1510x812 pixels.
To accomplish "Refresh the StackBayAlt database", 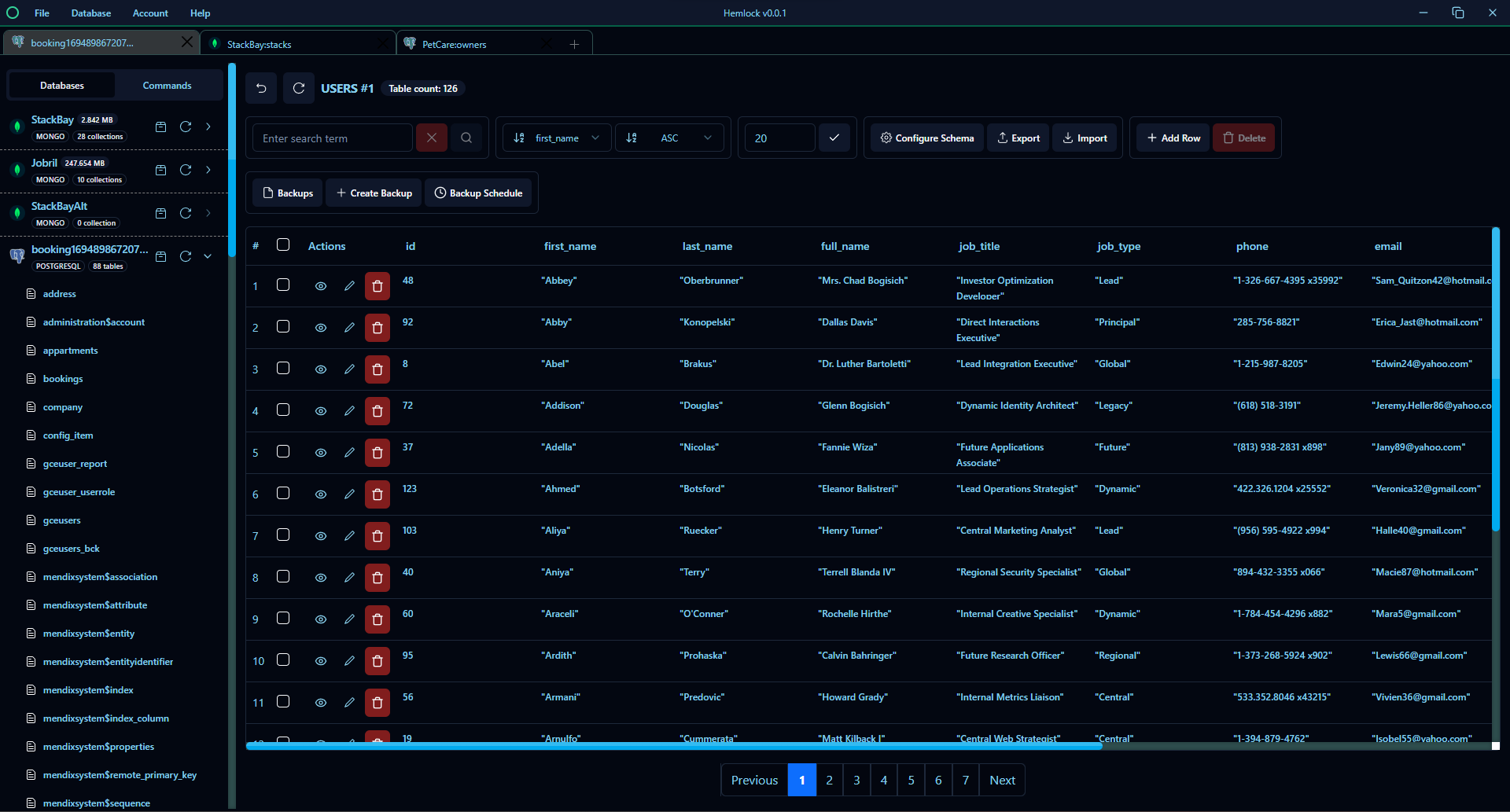I will coord(186,213).
